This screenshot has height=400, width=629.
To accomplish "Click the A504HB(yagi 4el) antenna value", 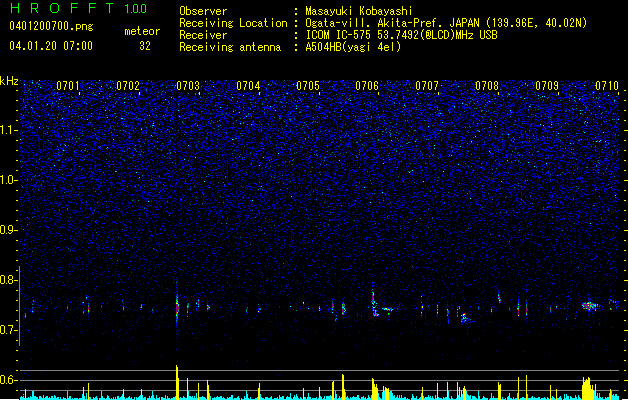I will pyautogui.click(x=353, y=47).
